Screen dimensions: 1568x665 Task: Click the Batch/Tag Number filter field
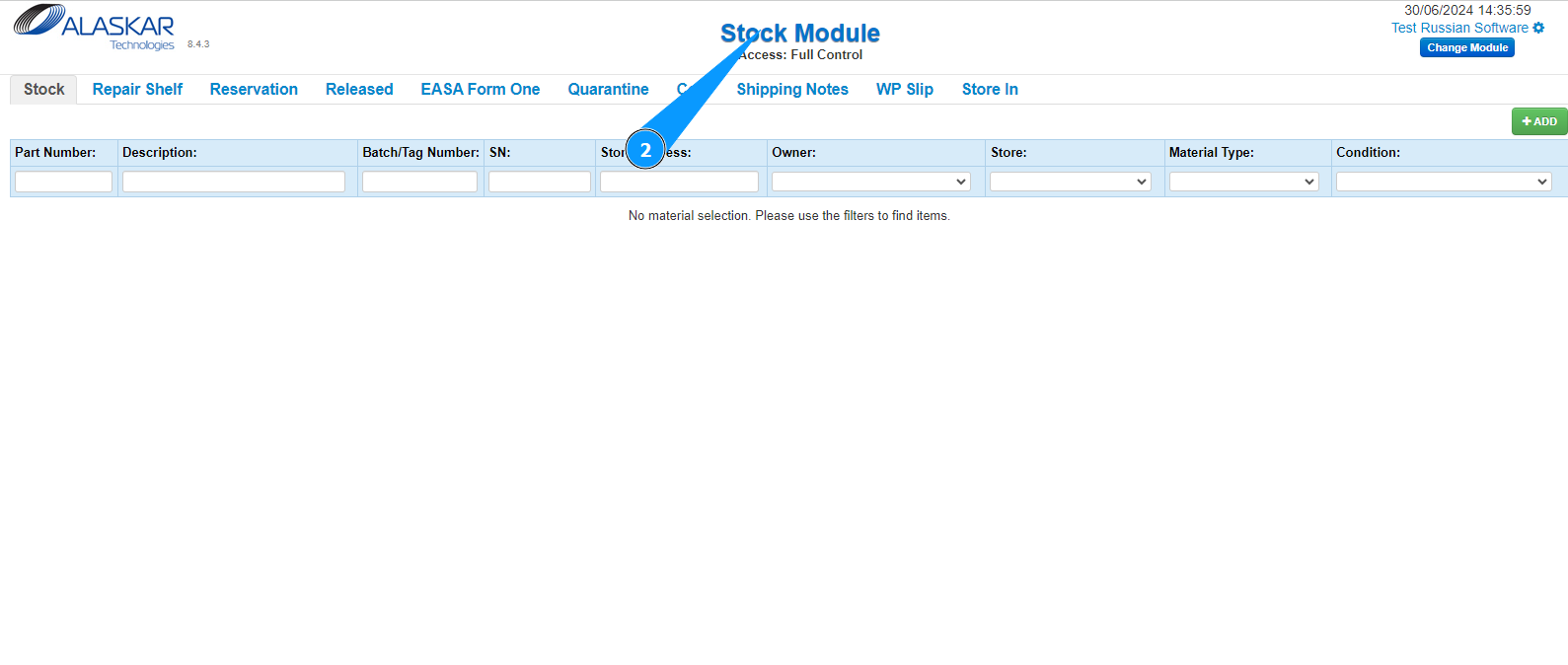pos(419,182)
